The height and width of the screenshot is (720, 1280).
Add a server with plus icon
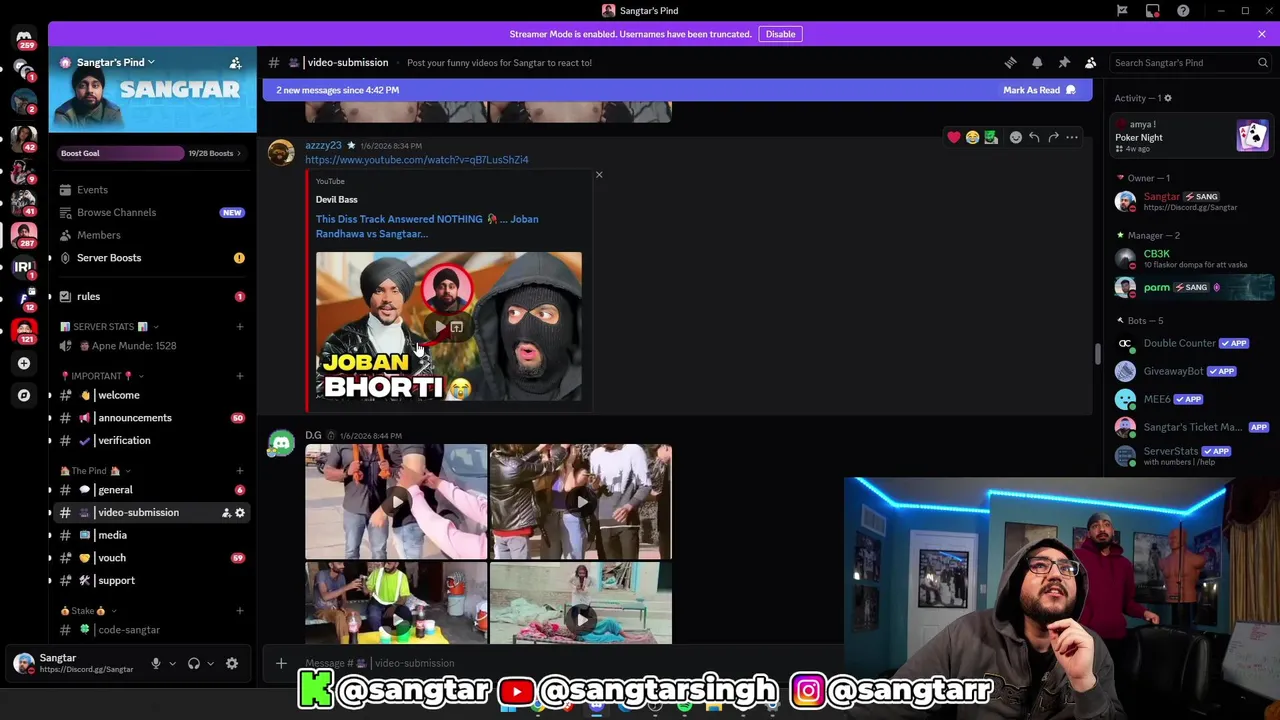[x=24, y=363]
